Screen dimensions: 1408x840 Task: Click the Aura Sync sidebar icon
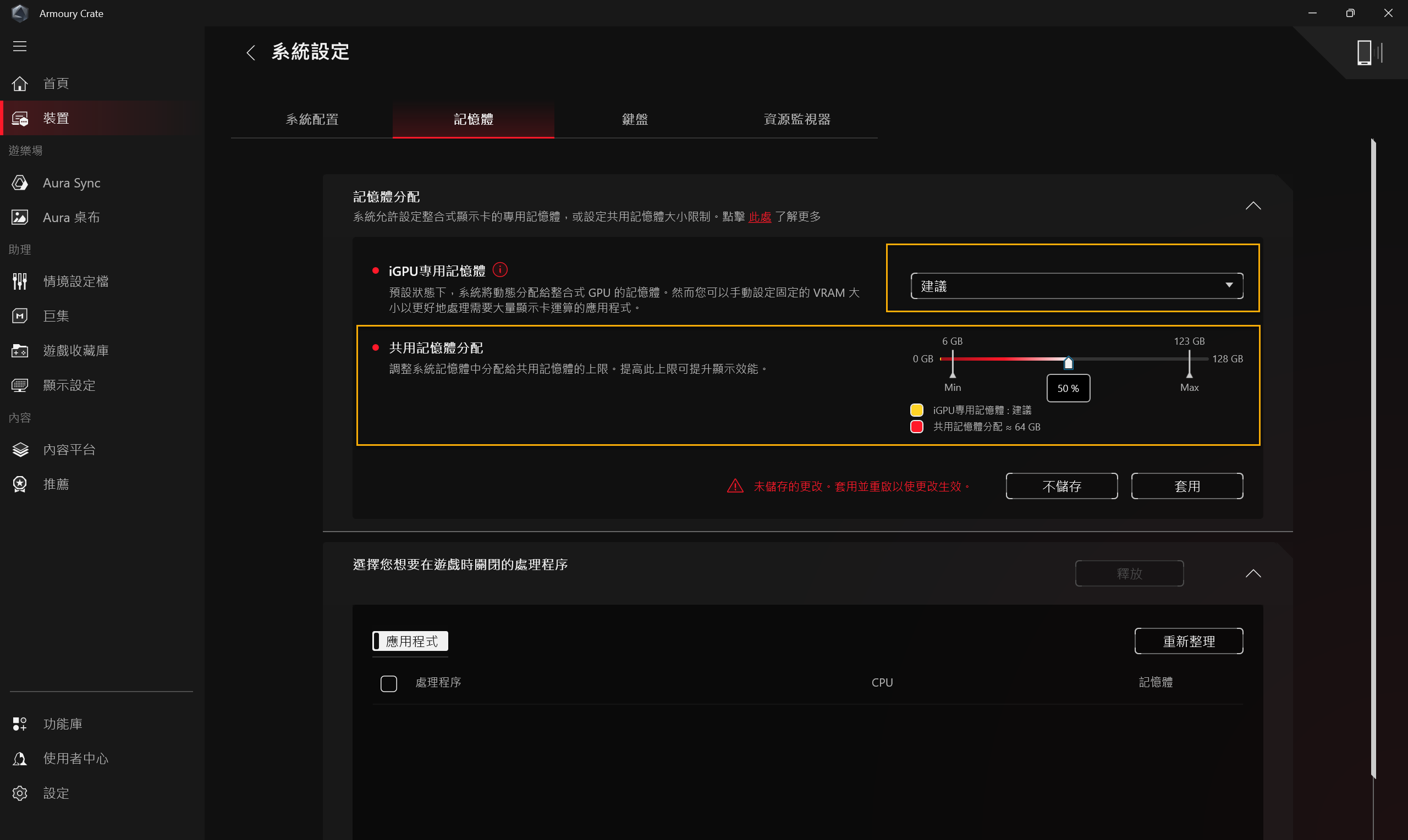coord(20,183)
